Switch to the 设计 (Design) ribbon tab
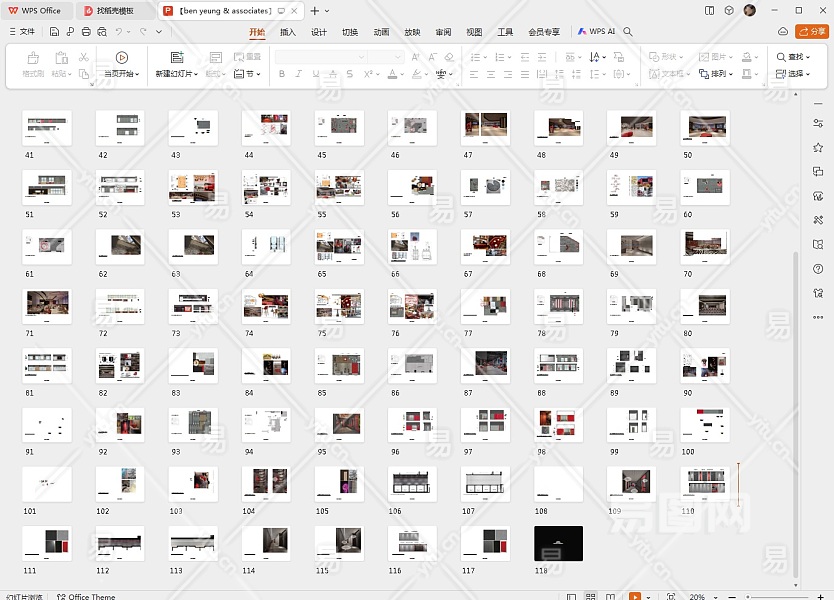 tap(318, 32)
